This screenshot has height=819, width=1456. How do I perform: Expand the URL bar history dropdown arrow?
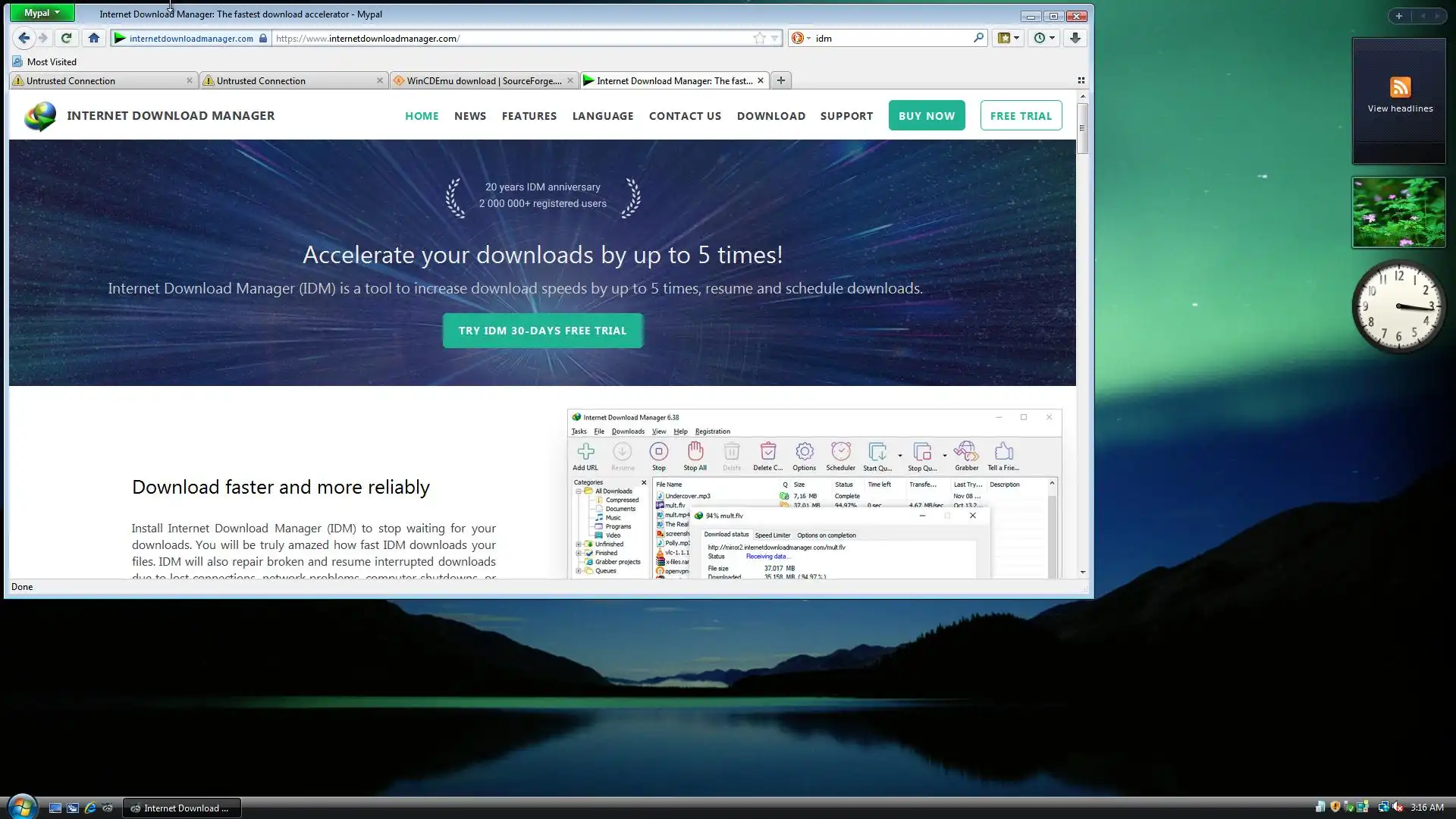coord(774,38)
